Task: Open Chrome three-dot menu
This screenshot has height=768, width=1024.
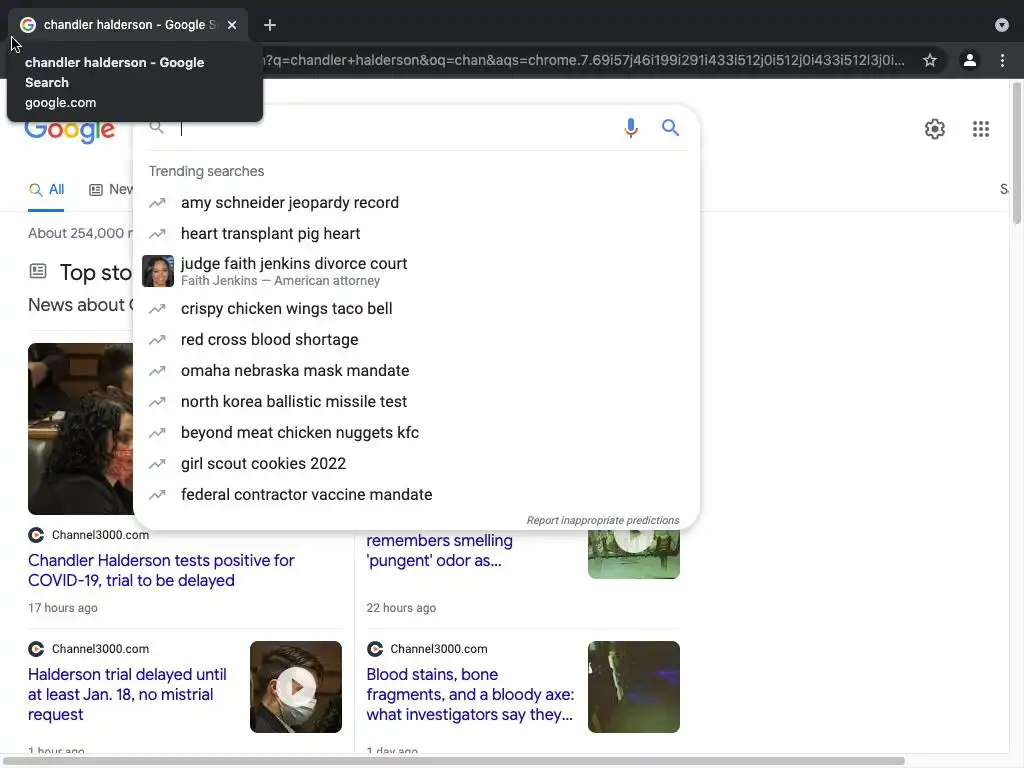Action: tap(1002, 61)
